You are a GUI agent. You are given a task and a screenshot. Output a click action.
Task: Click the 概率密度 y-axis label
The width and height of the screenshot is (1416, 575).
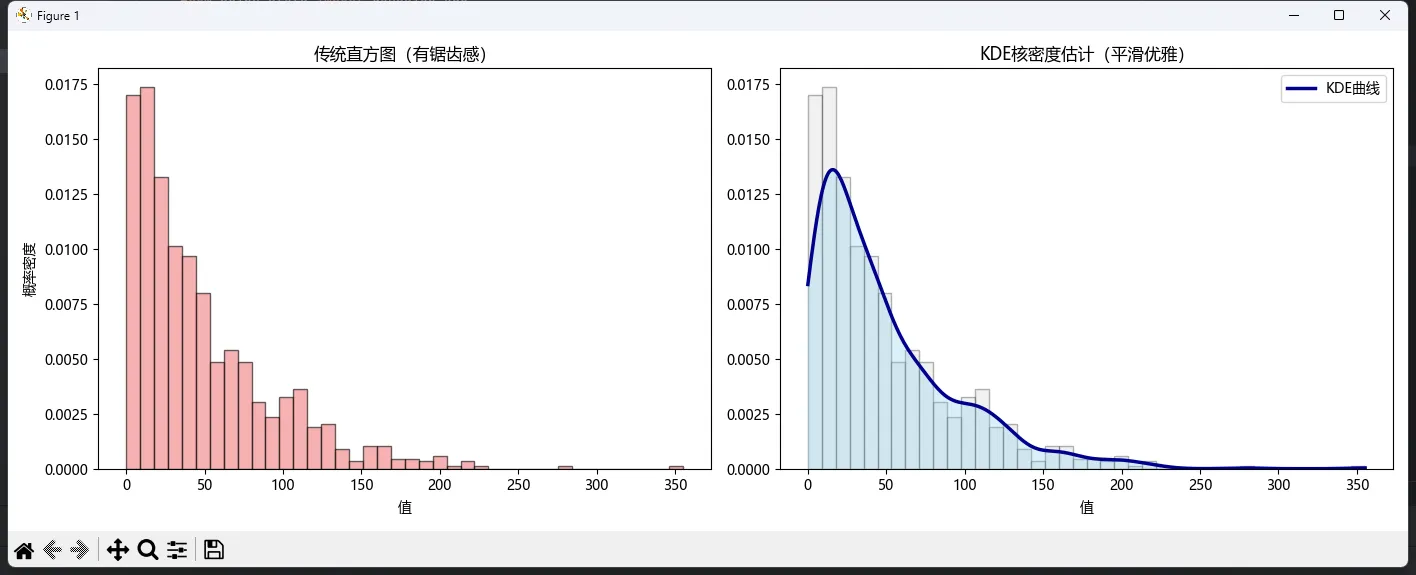(30, 269)
